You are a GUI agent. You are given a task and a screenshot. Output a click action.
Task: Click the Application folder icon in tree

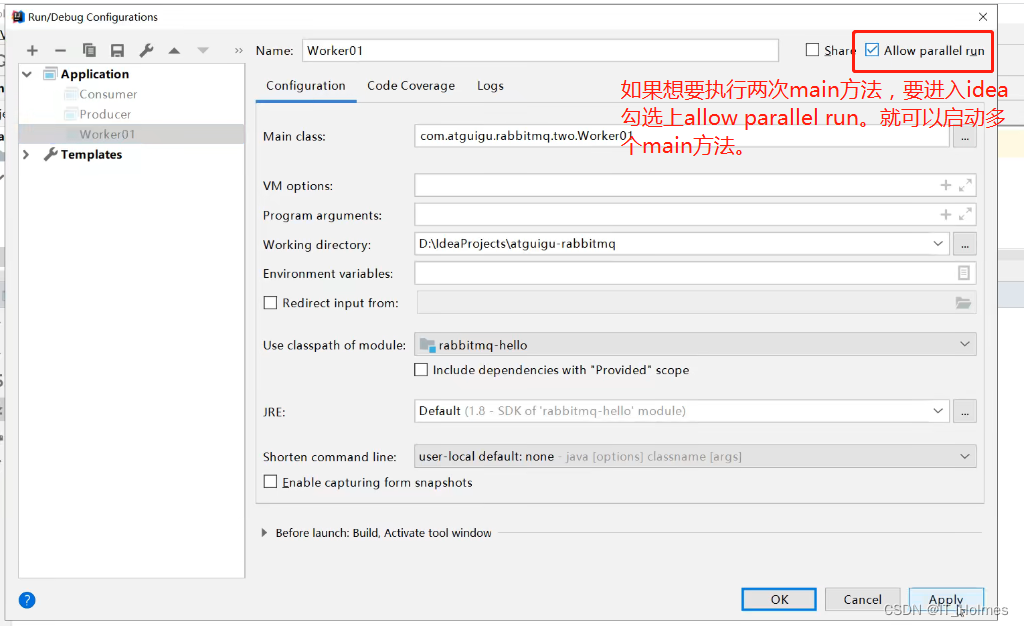coord(50,74)
